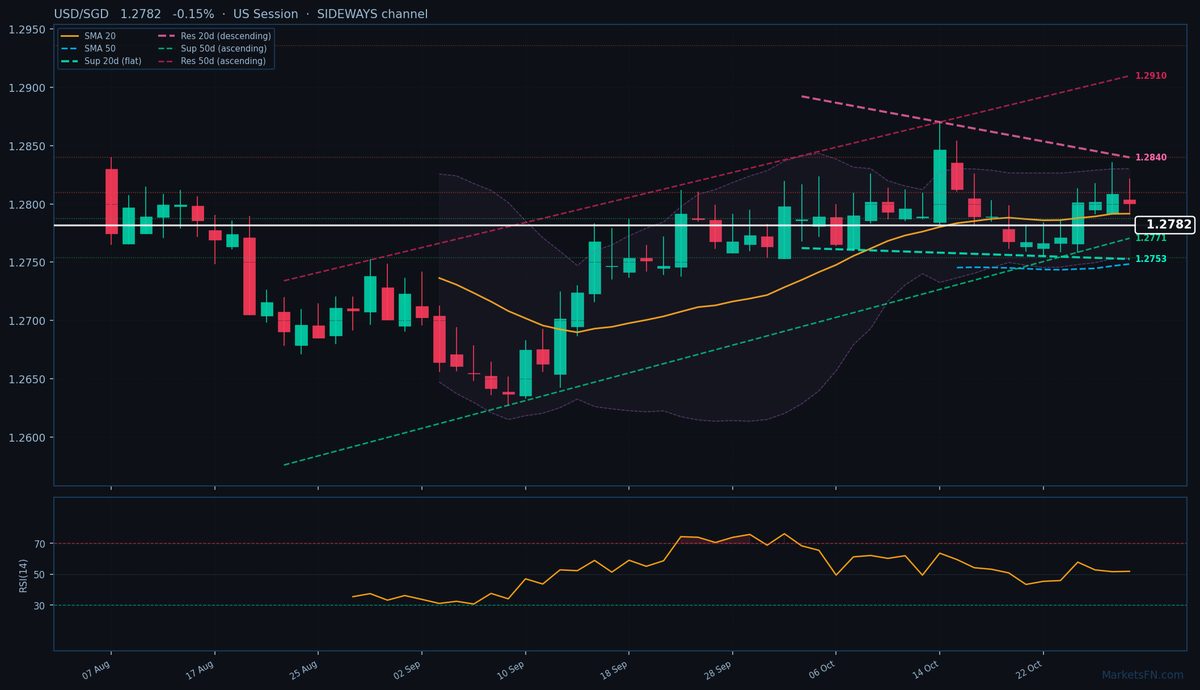
Task: Click the 1.2840 resistance level label
Action: point(1151,158)
